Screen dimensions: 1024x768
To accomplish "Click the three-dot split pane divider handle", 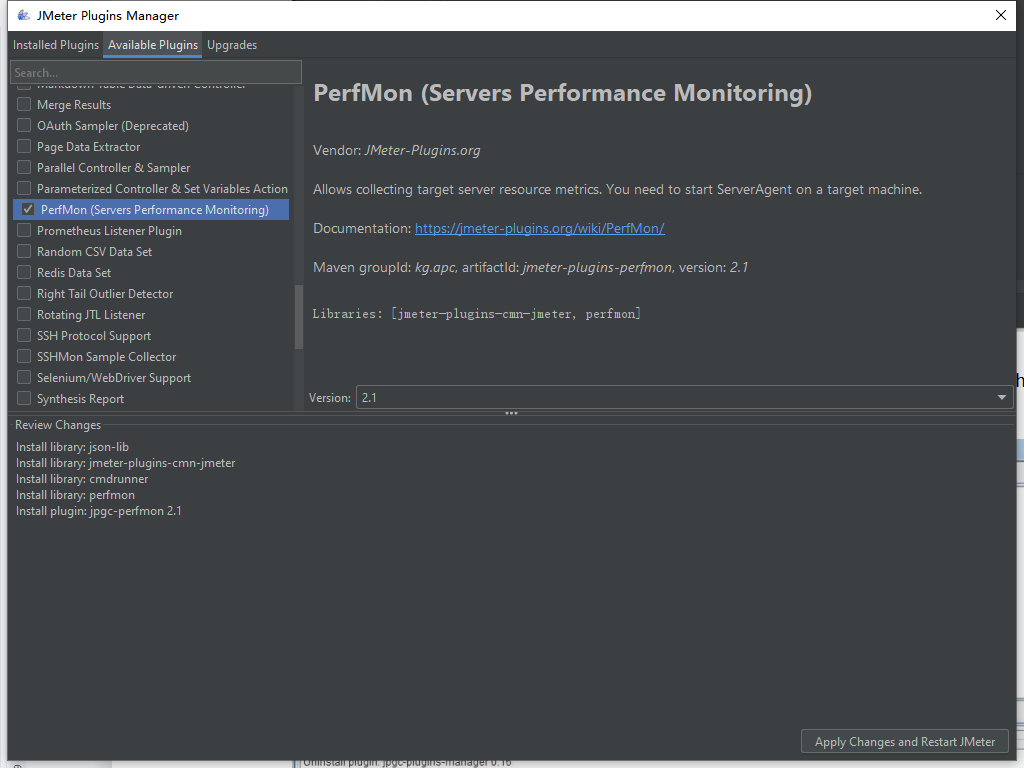I will pos(511,413).
